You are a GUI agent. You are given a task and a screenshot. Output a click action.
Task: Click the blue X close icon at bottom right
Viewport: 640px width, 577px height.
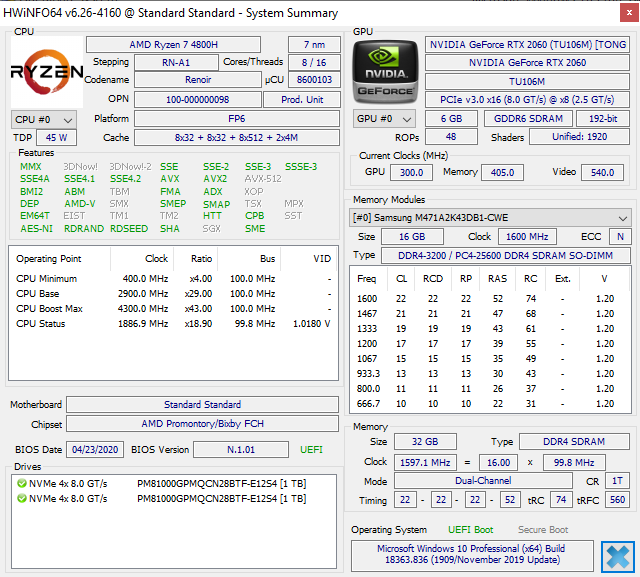click(x=618, y=557)
